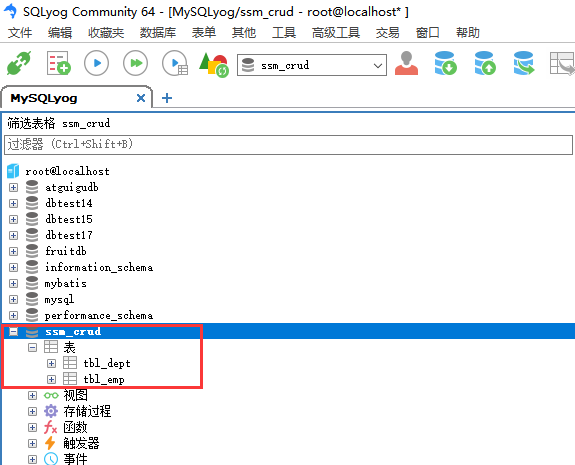Screen dimensions: 575x465
Task: Click the refresh object browser icon
Action: [x=214, y=65]
